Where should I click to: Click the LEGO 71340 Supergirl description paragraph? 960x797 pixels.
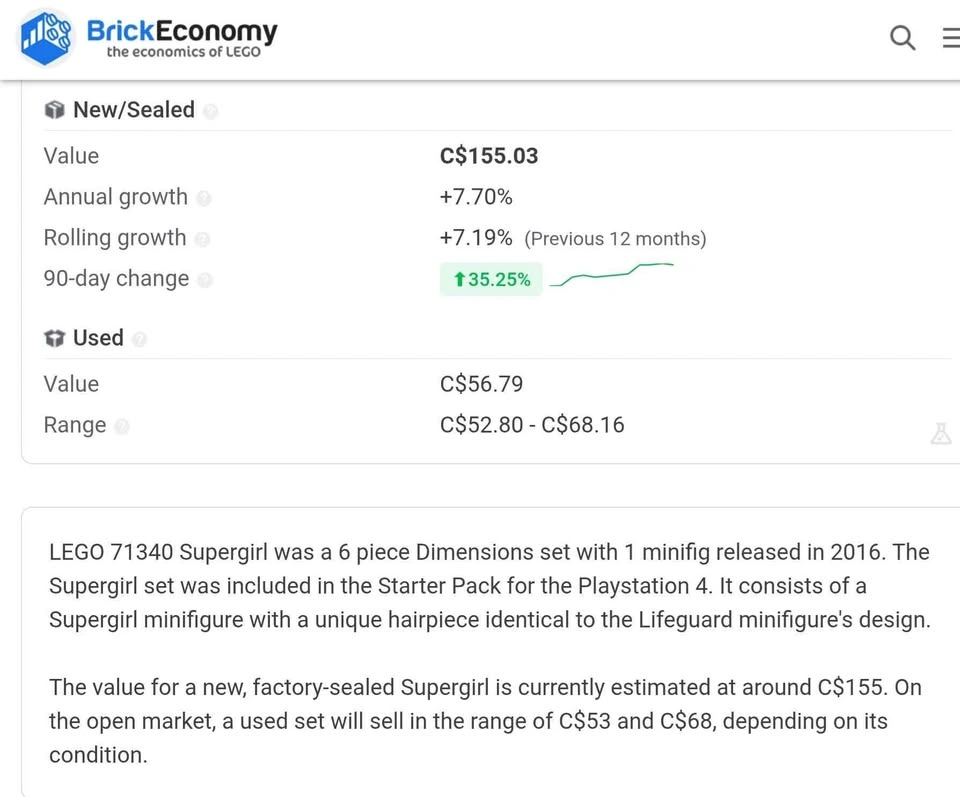(x=489, y=585)
